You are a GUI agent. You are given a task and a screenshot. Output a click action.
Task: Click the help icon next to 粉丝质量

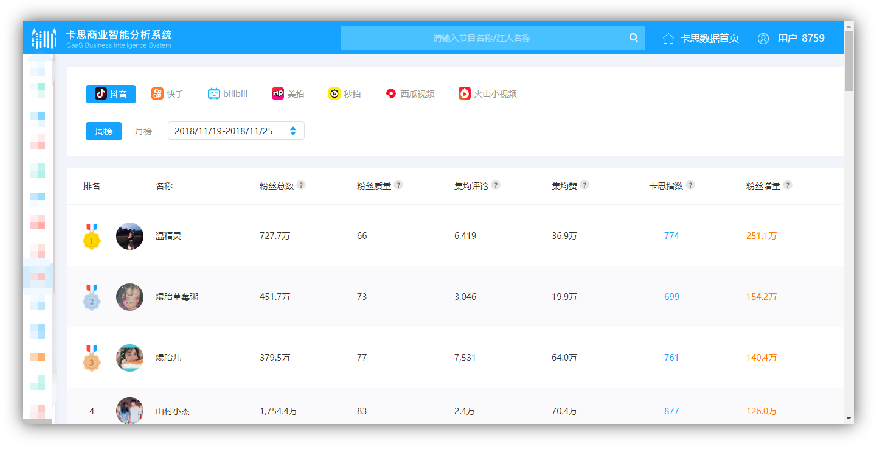click(398, 185)
